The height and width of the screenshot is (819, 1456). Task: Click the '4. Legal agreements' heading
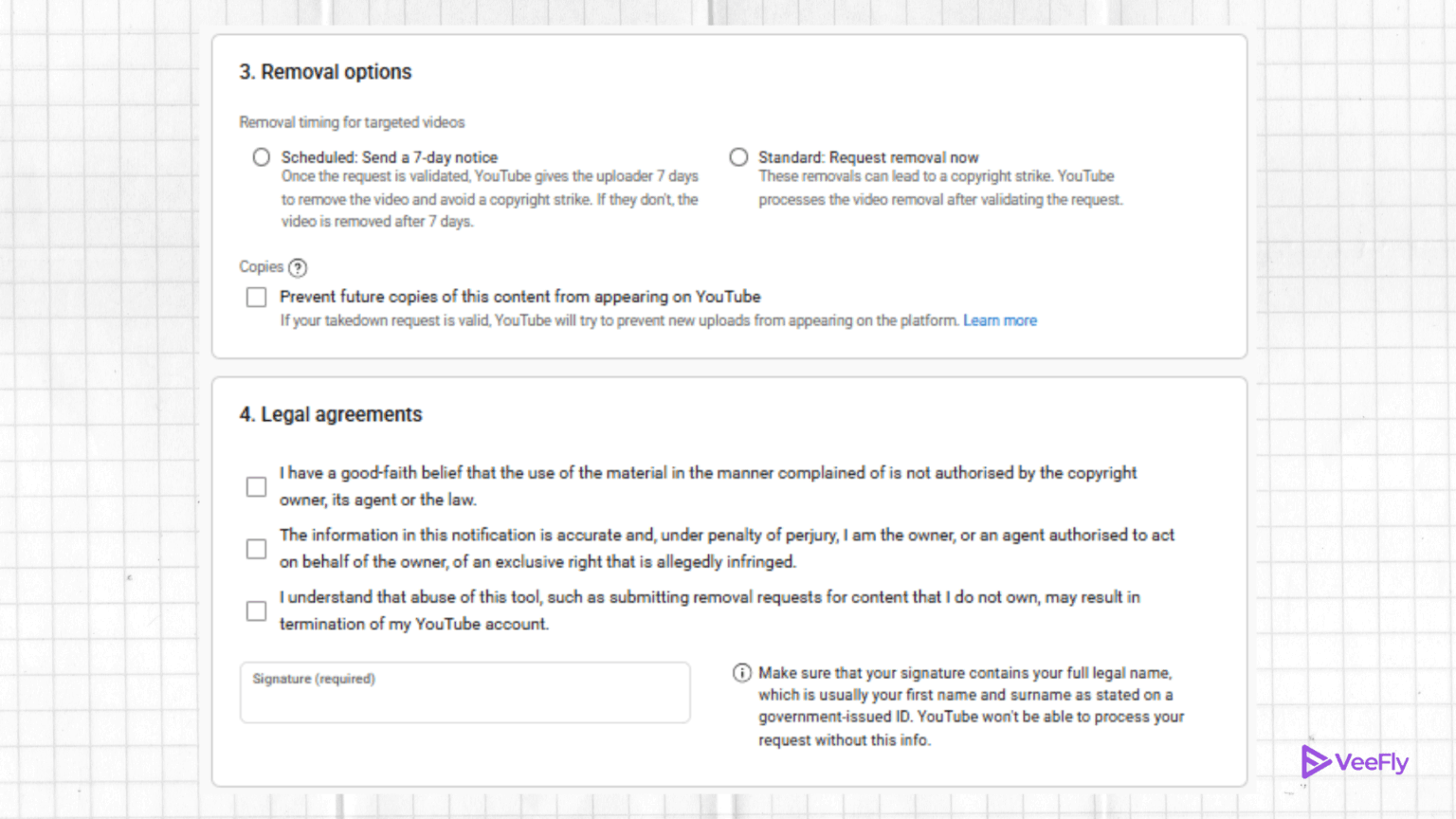[331, 414]
